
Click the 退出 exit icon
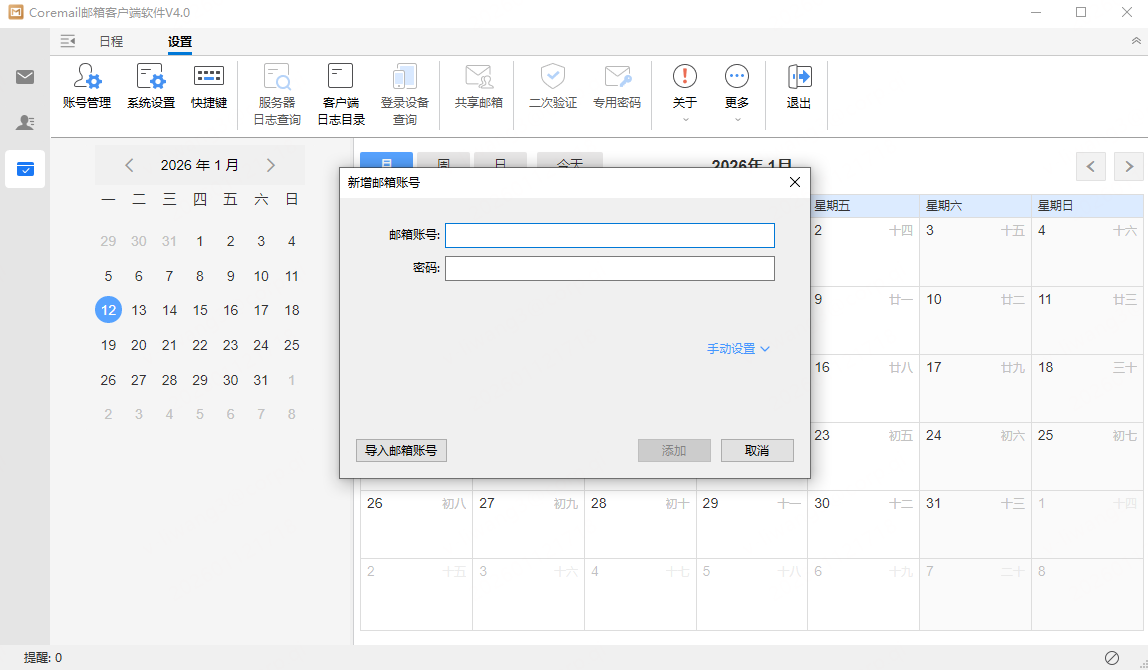pos(798,87)
